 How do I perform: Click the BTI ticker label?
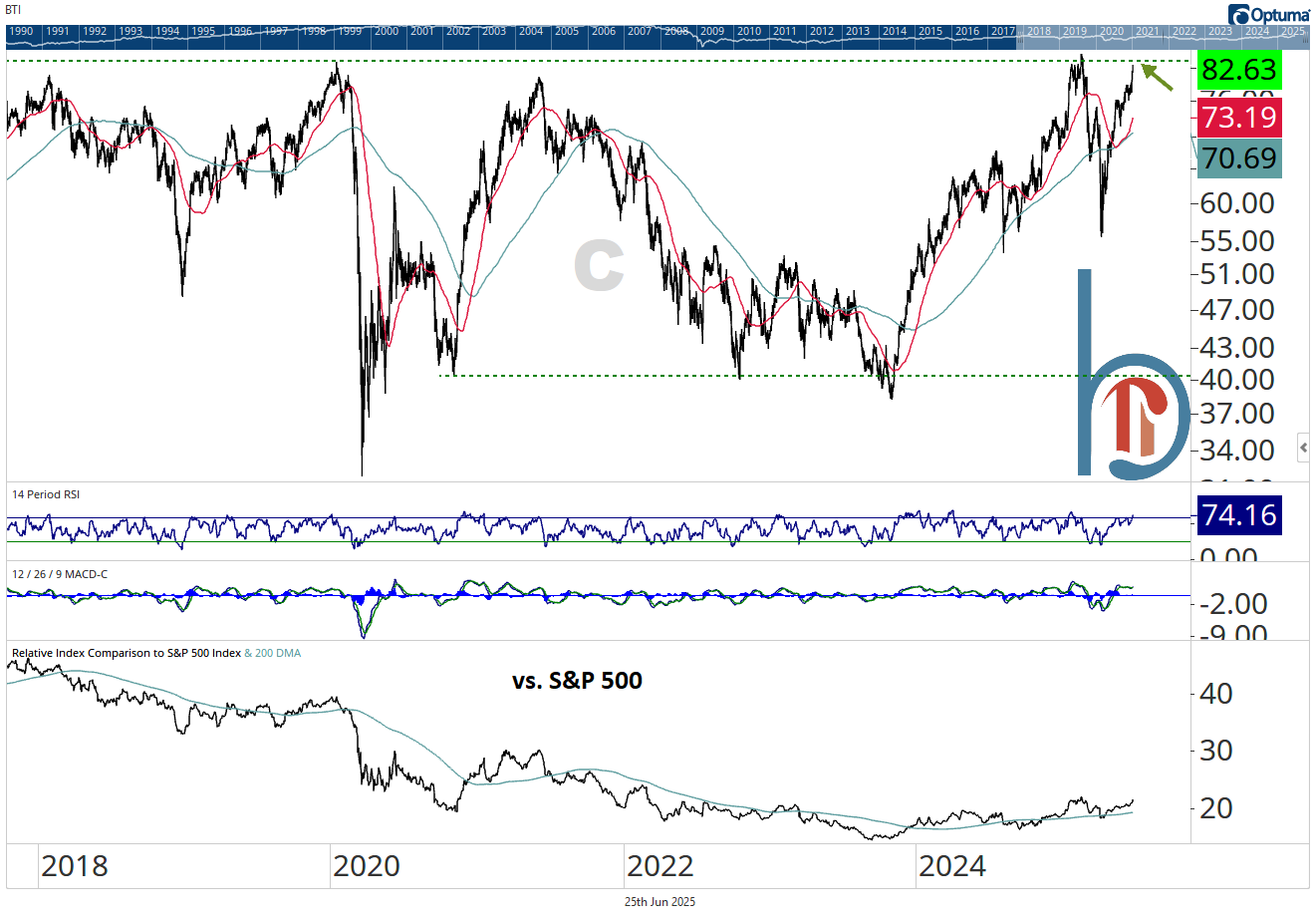[13, 10]
